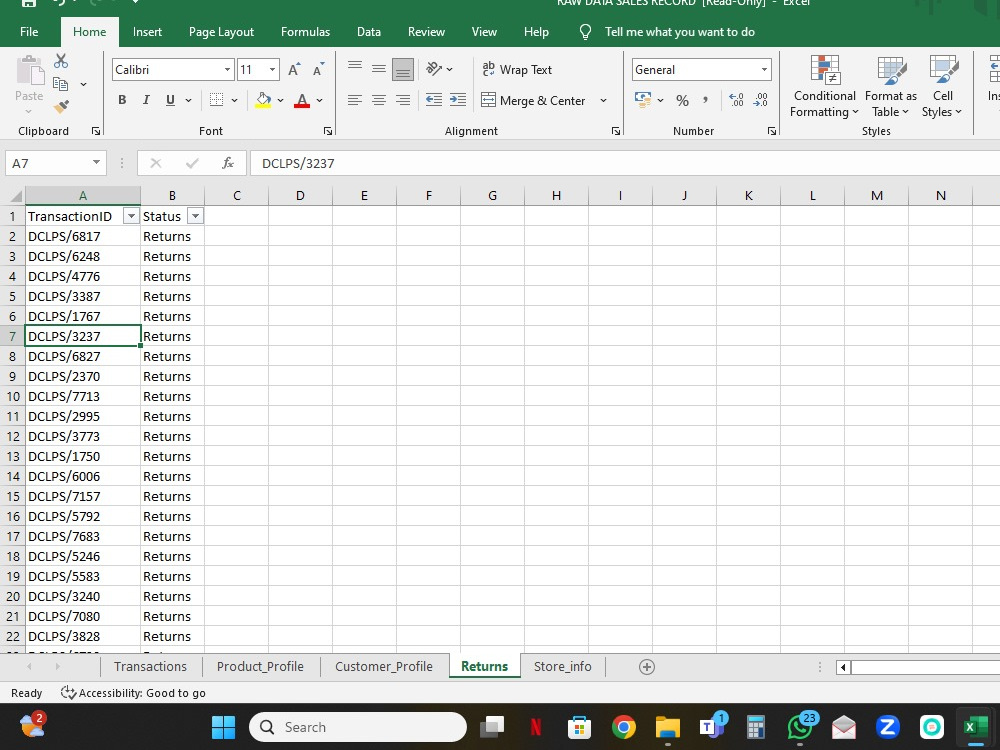Open the Status filter dropdown

pyautogui.click(x=196, y=216)
